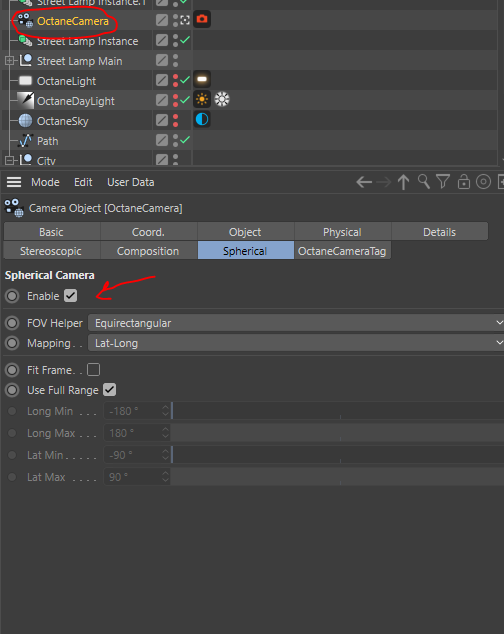Open the User Data menu
Screen dimensions: 504x634
[131, 182]
